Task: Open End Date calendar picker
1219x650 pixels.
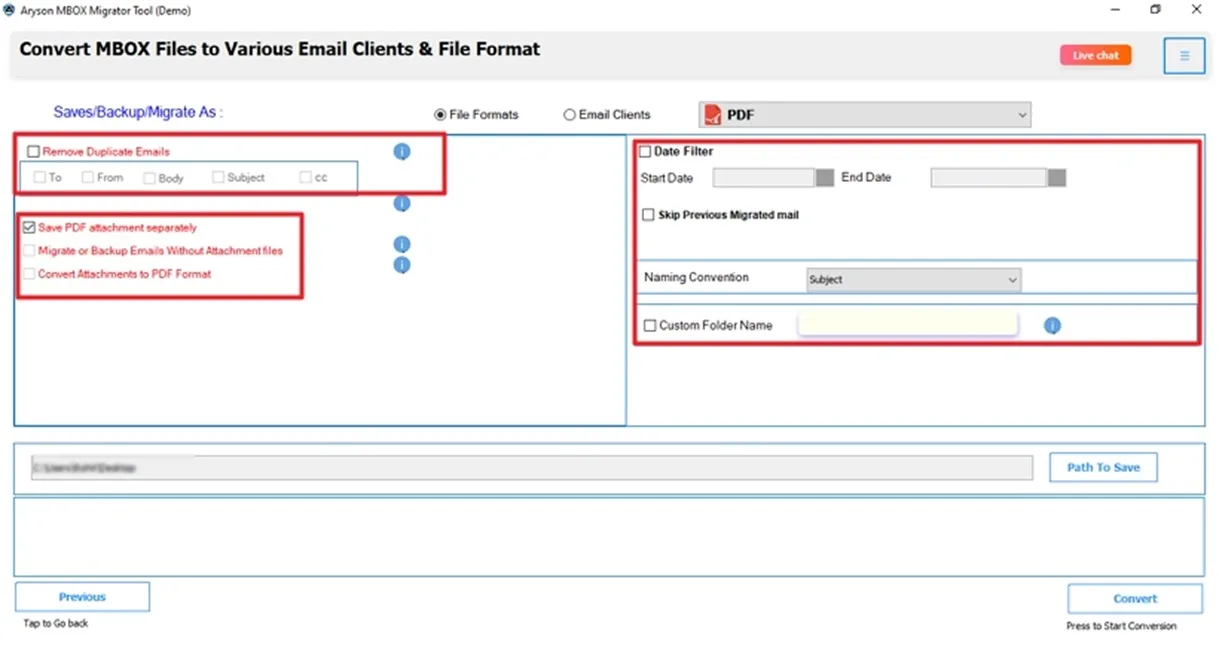Action: [x=1057, y=178]
